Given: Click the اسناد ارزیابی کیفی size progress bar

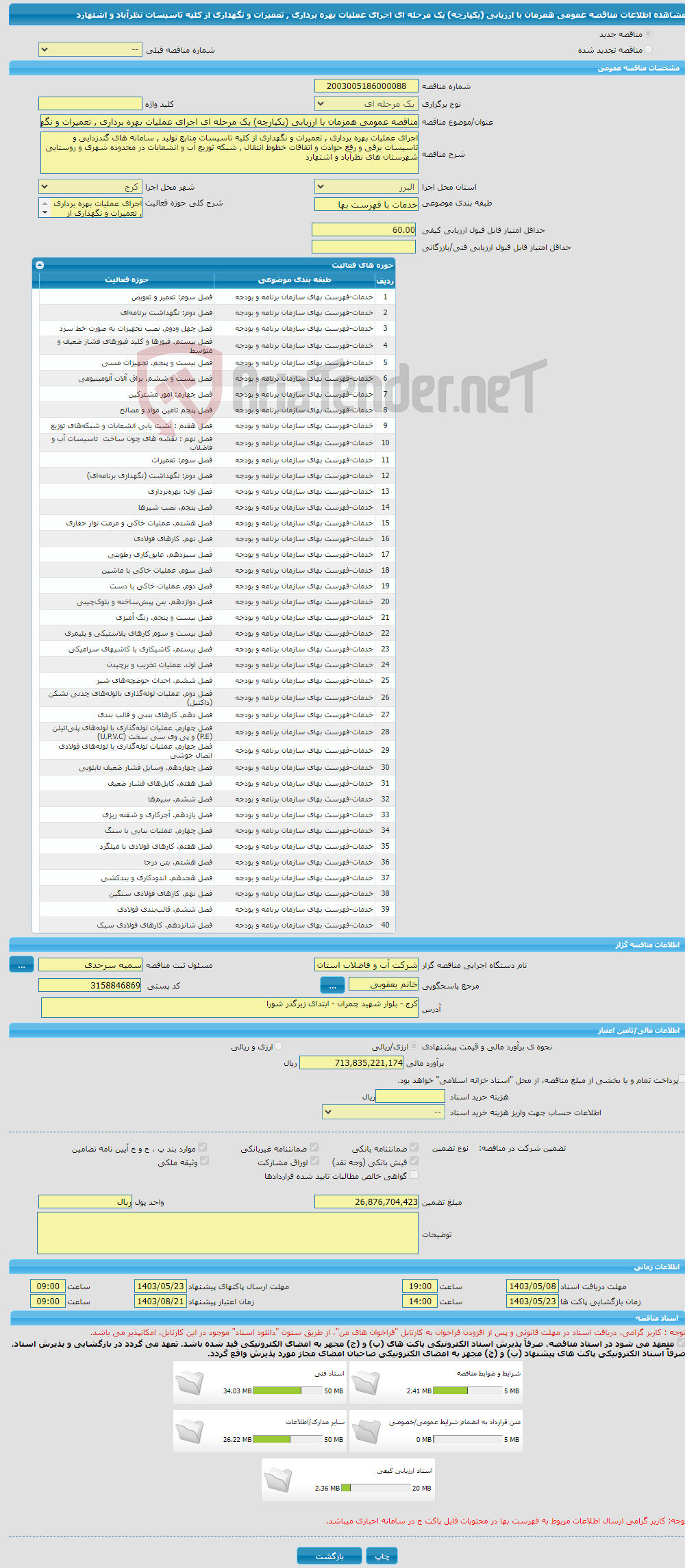Looking at the screenshot, I should 375,1488.
